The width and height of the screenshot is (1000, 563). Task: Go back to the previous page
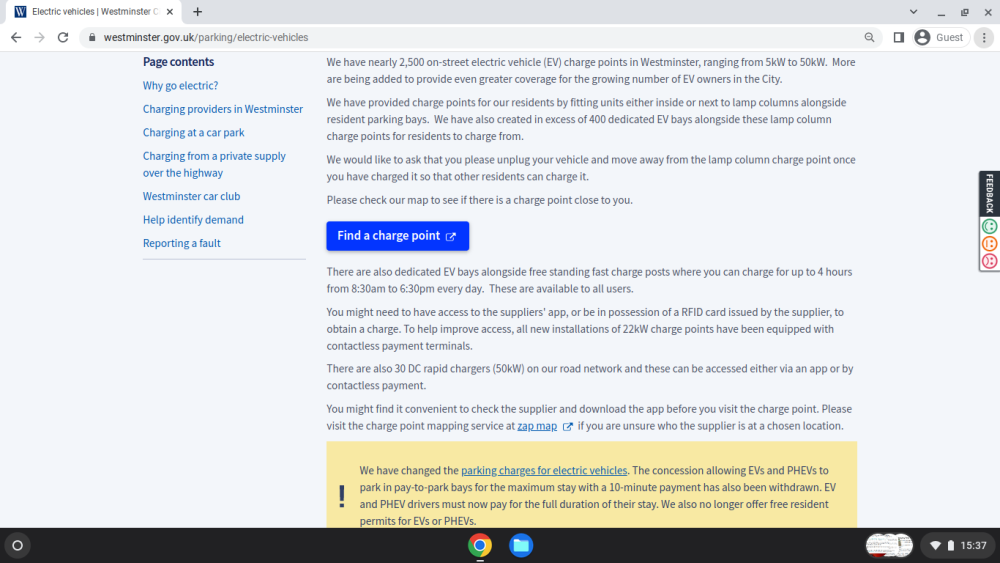[x=16, y=38]
